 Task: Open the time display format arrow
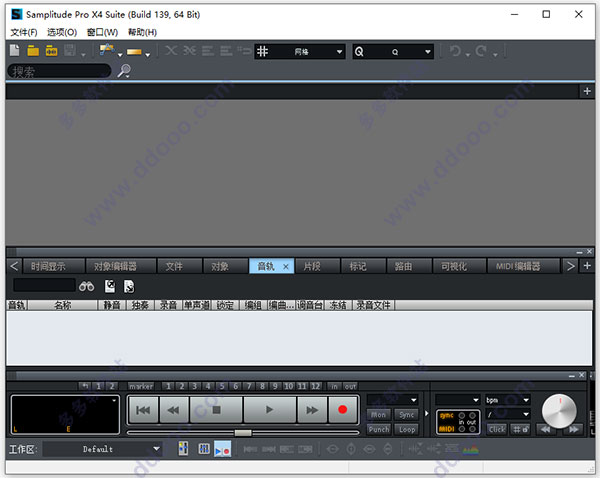[114, 400]
